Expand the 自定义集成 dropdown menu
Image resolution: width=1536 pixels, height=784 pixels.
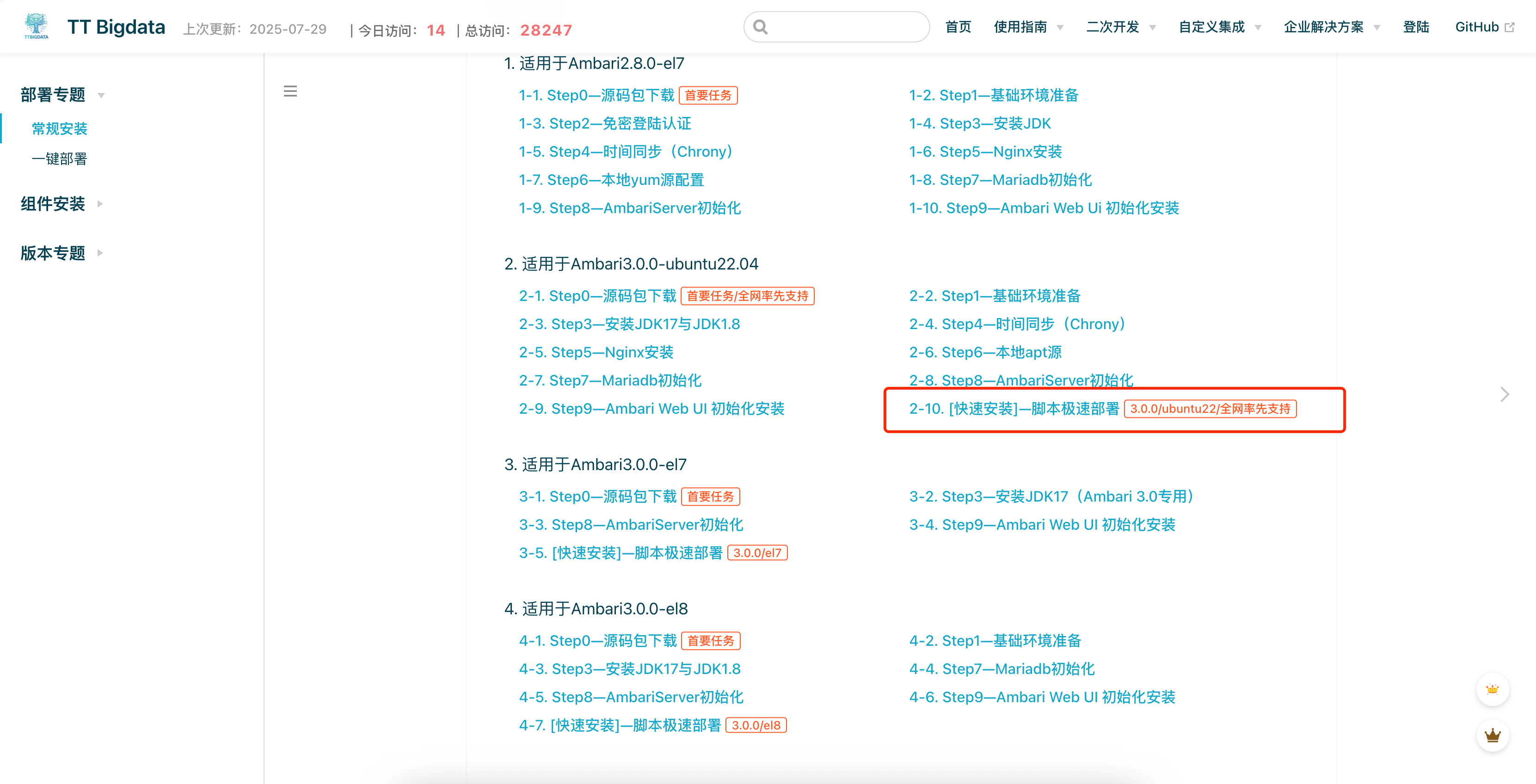pyautogui.click(x=1219, y=27)
